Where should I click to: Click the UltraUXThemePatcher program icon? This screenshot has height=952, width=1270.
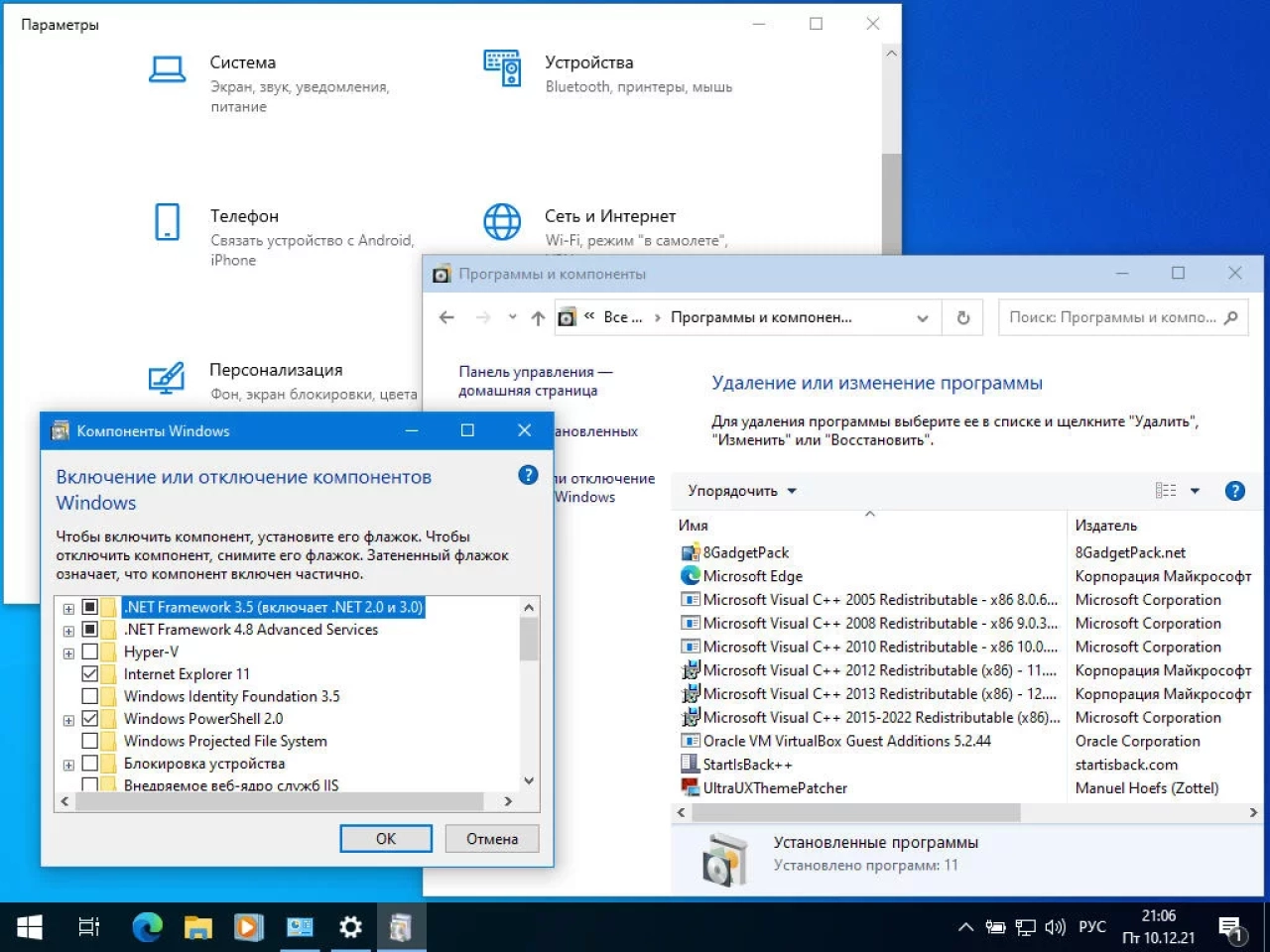(x=691, y=788)
